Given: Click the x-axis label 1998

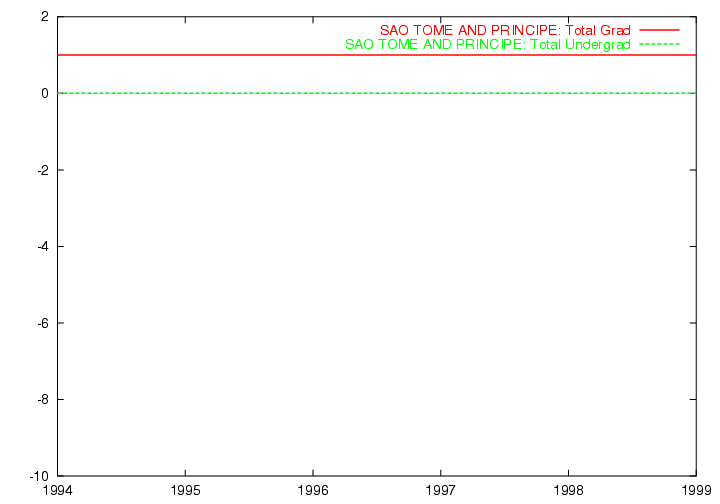Looking at the screenshot, I should 568,491.
